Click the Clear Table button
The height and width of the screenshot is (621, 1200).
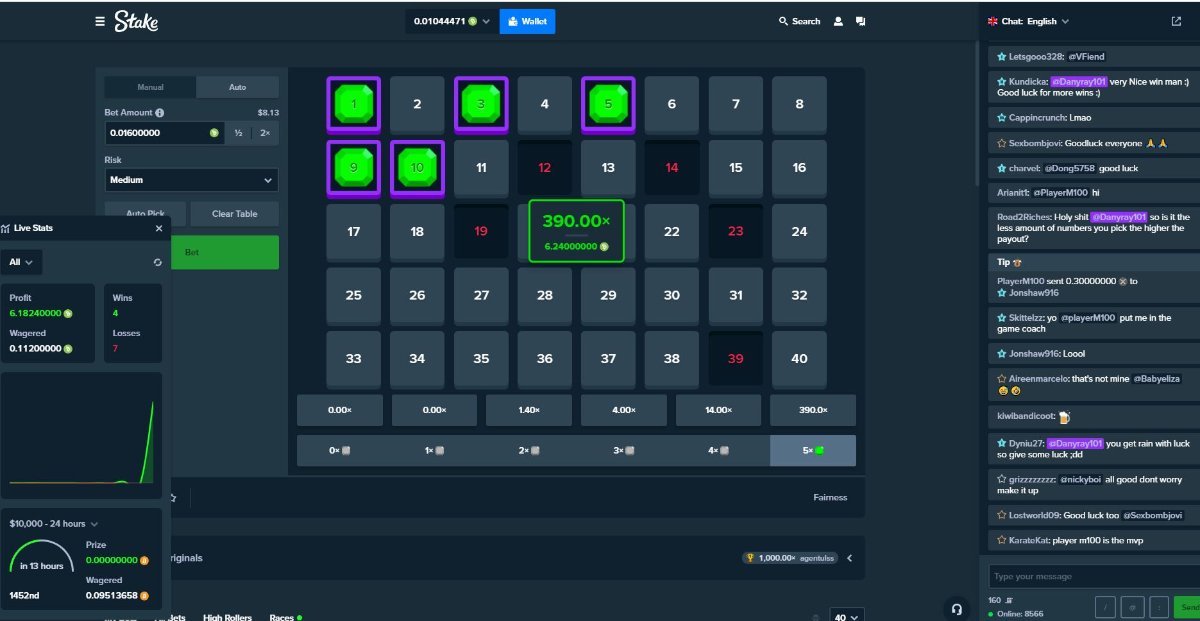pyautogui.click(x=234, y=214)
